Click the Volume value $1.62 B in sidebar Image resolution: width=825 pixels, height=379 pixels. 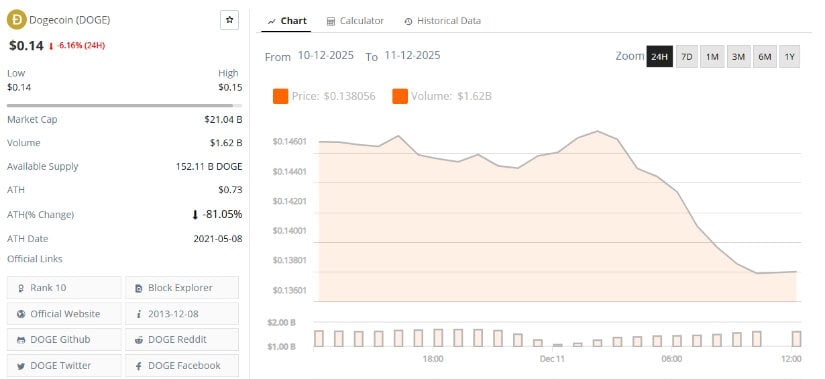click(226, 143)
